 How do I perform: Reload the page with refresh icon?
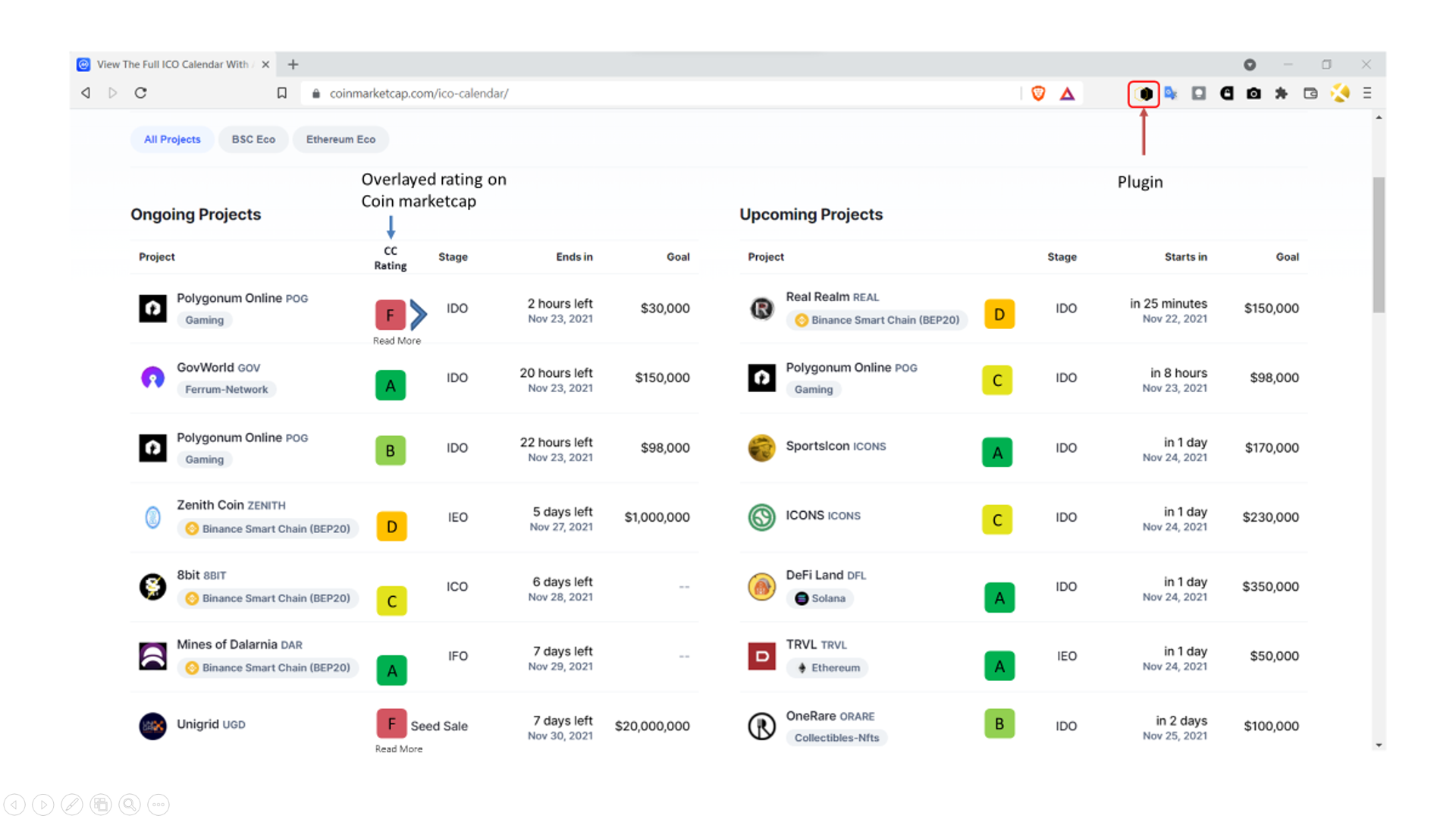point(140,93)
